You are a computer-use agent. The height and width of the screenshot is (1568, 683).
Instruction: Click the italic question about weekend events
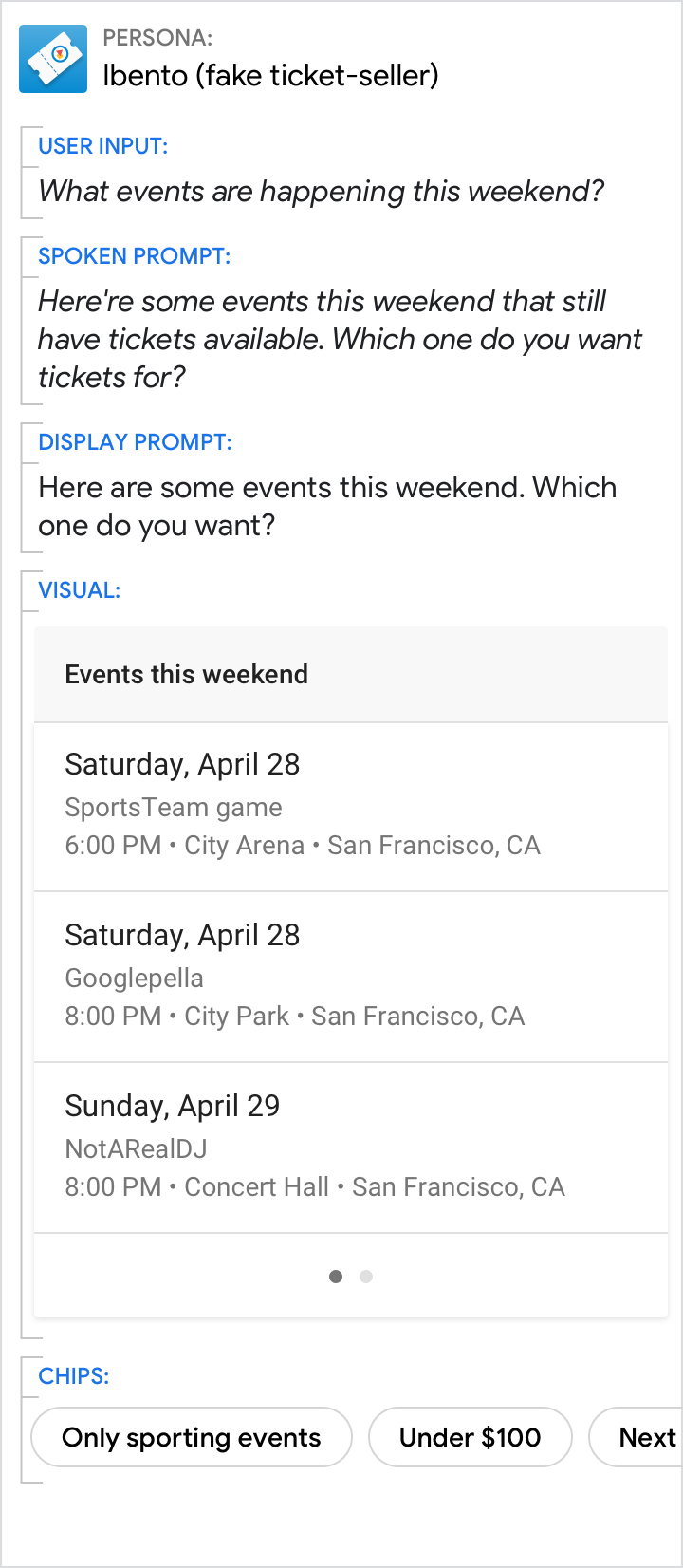click(x=321, y=192)
